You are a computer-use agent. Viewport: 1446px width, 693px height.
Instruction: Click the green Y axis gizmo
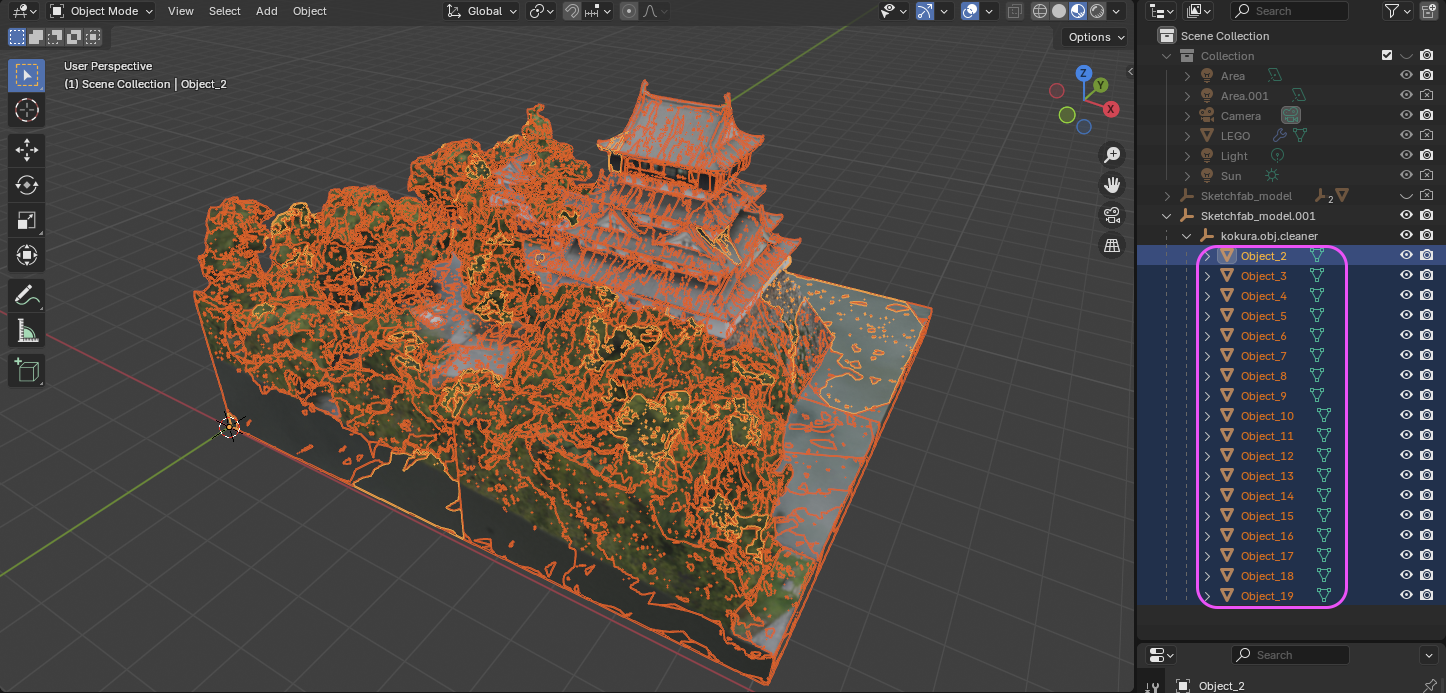click(x=1100, y=85)
